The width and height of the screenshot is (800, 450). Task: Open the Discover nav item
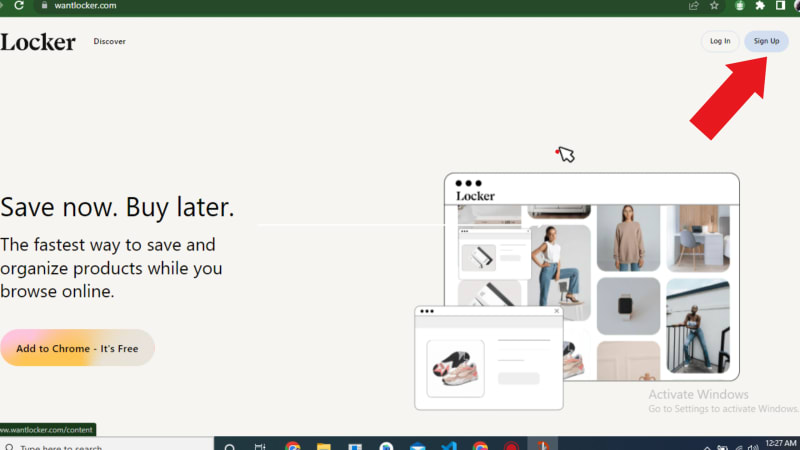pos(109,41)
